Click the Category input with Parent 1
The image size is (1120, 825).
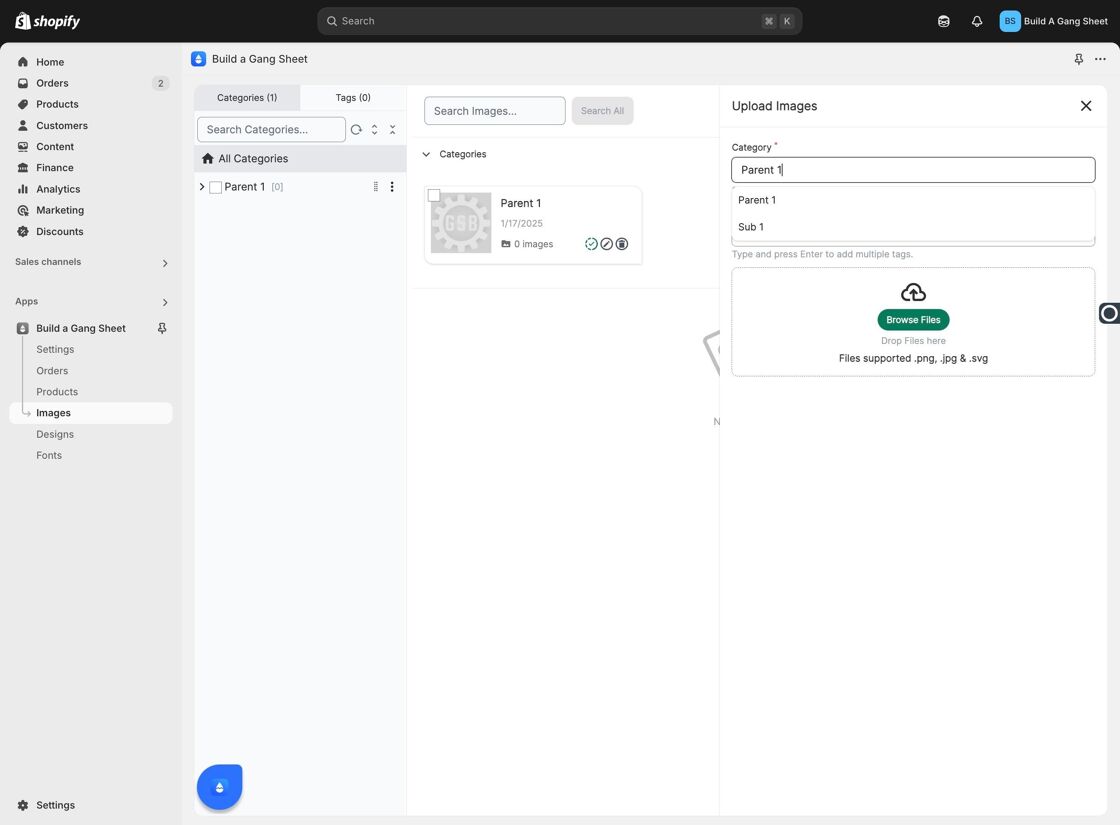[913, 170]
